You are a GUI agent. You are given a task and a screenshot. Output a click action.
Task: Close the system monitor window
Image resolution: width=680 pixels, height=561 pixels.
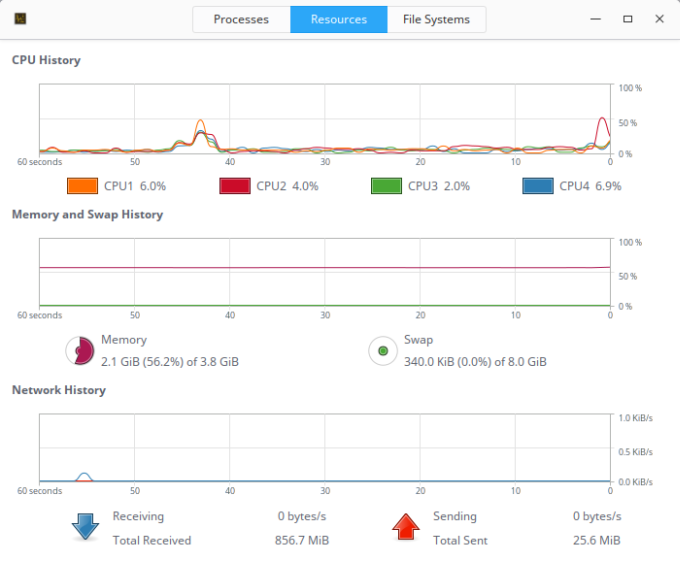pyautogui.click(x=659, y=19)
